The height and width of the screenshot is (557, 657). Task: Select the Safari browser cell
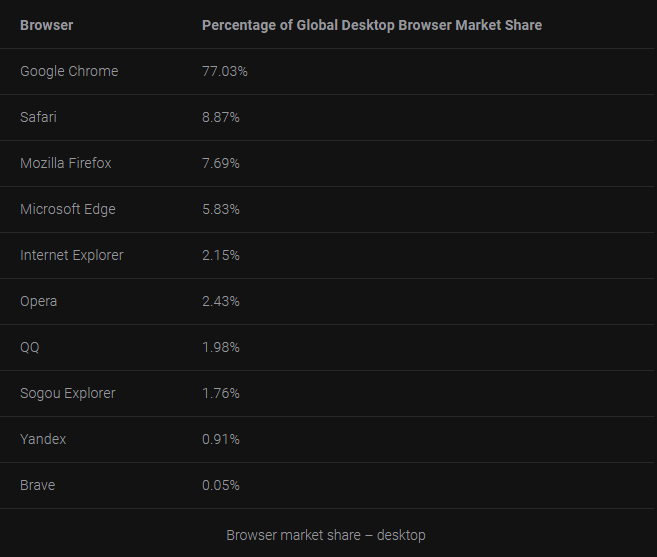coord(38,117)
